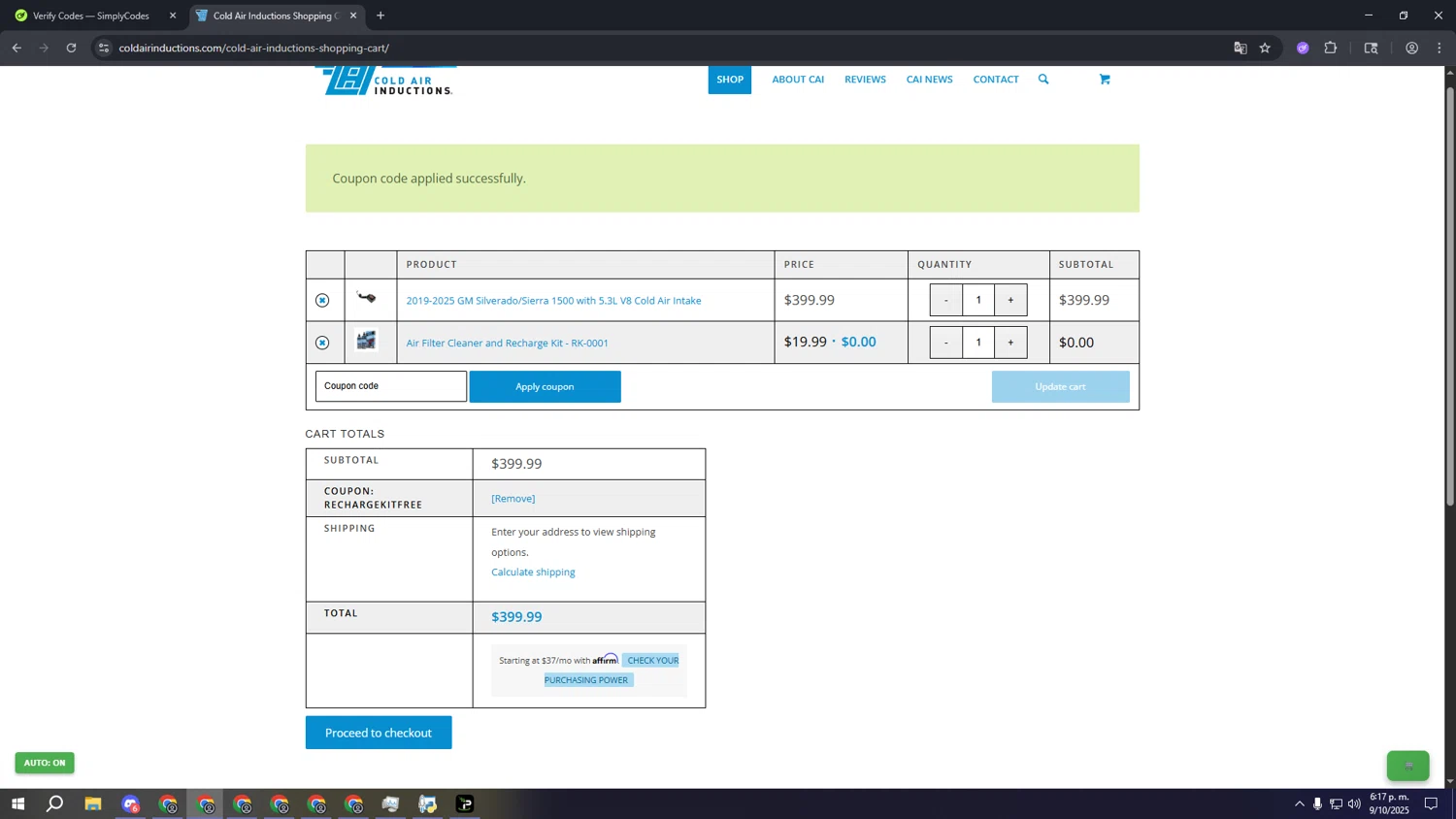Image resolution: width=1456 pixels, height=819 pixels.
Task: Open the SHOP menu item
Action: (730, 80)
